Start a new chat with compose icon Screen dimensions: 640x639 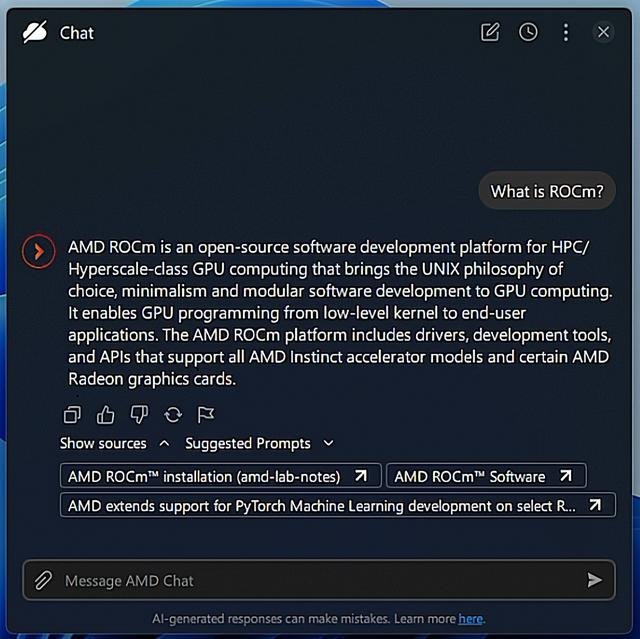coord(490,32)
